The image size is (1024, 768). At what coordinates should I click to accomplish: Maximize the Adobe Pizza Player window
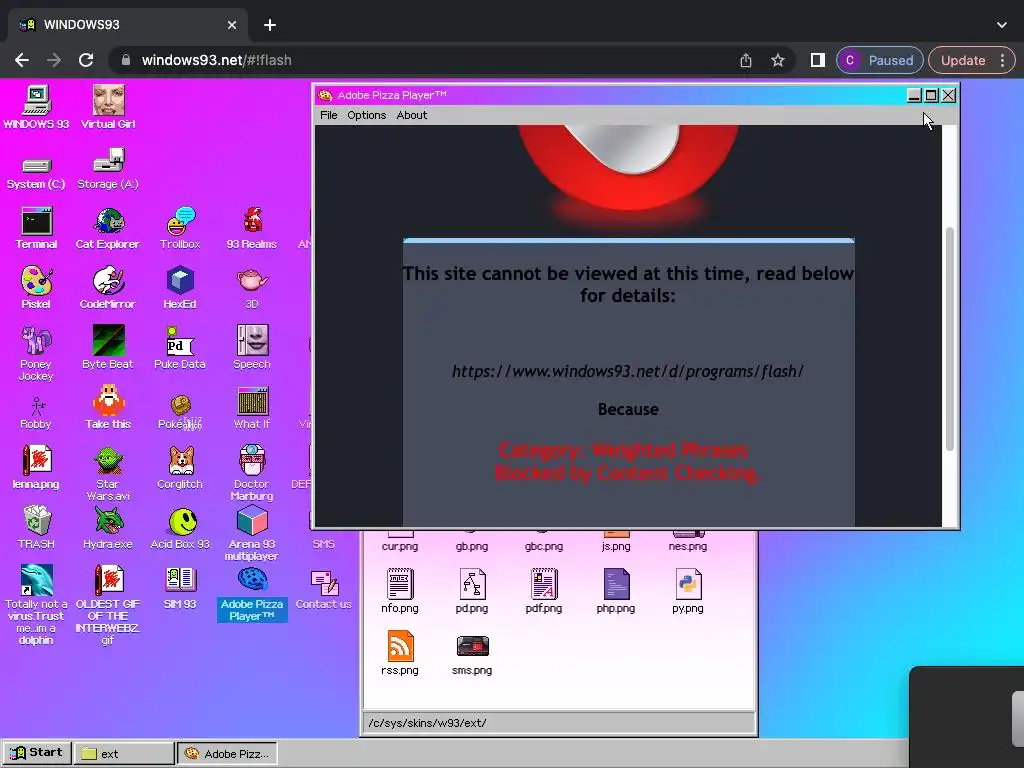931,95
